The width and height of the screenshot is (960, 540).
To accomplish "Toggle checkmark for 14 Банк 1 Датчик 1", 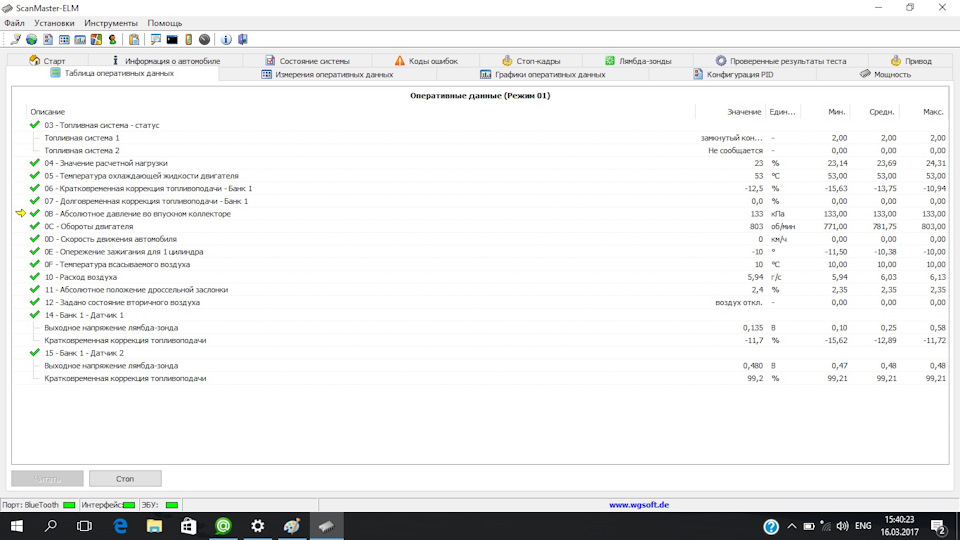I will pos(35,315).
